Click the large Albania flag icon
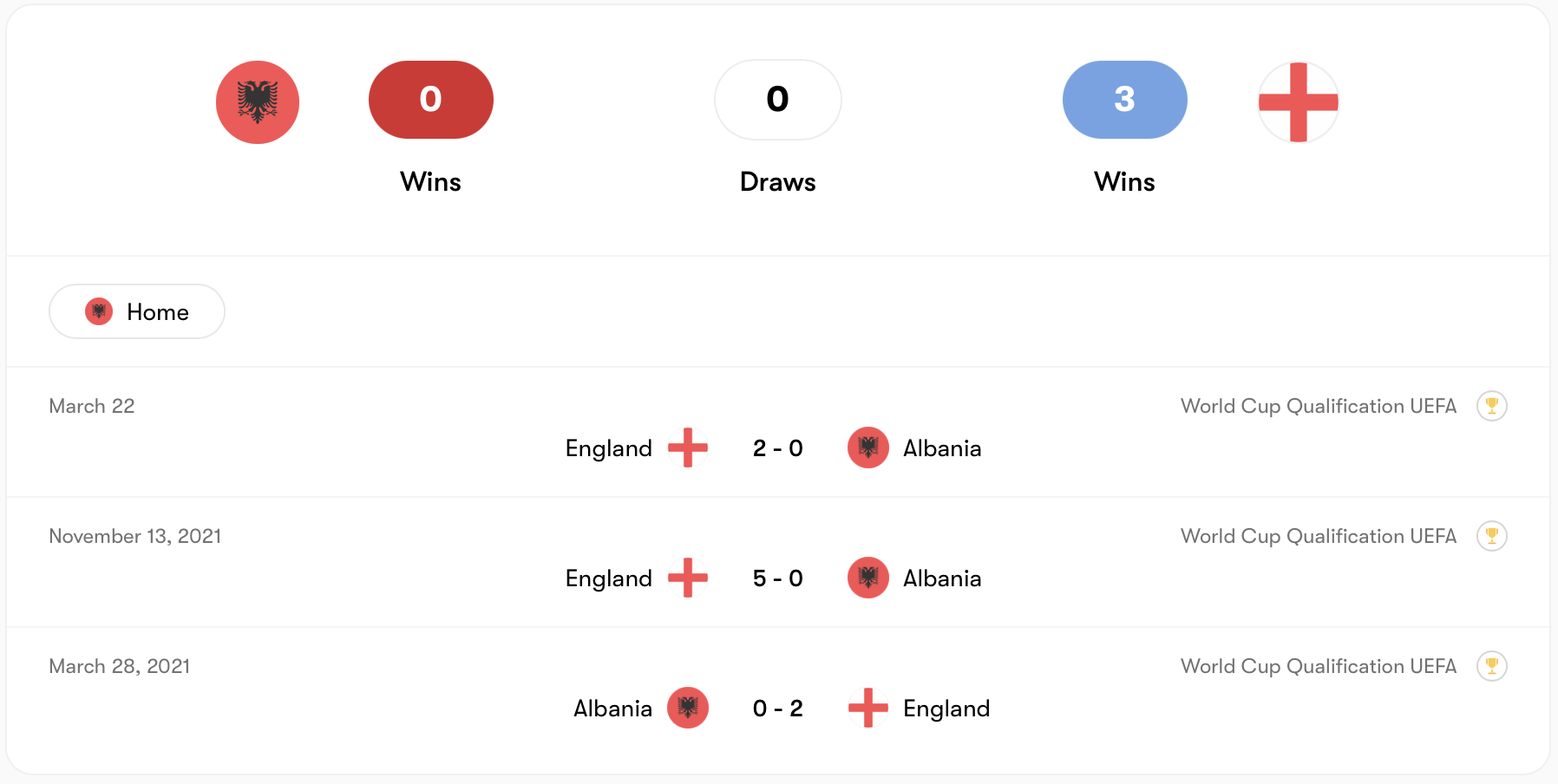The image size is (1558, 784). pos(258,102)
